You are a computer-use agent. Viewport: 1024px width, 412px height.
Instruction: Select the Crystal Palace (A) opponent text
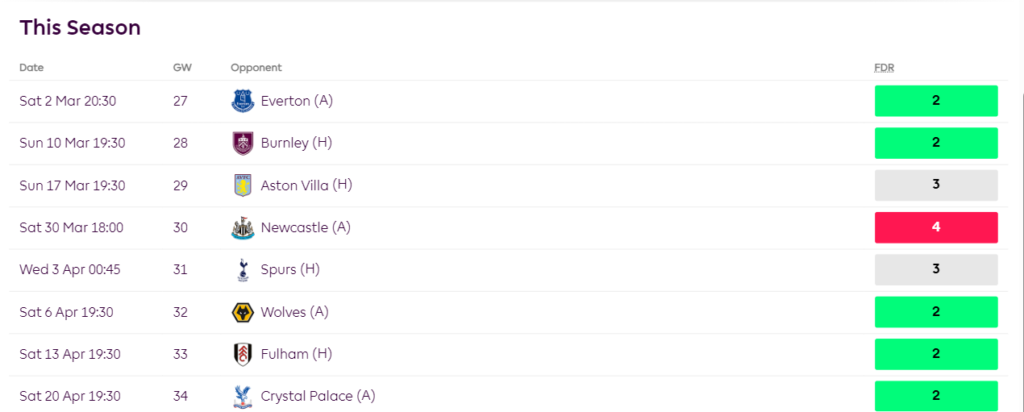318,396
